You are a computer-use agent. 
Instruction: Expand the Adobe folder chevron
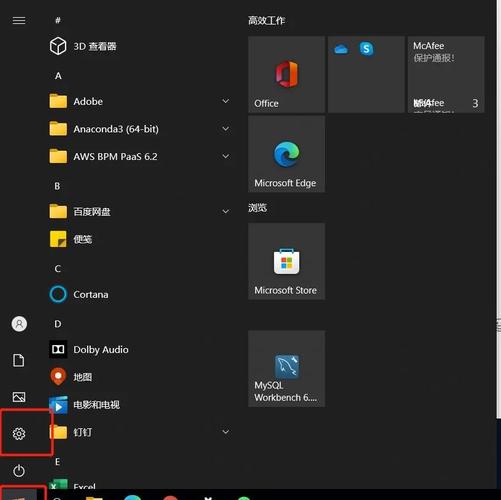(226, 101)
